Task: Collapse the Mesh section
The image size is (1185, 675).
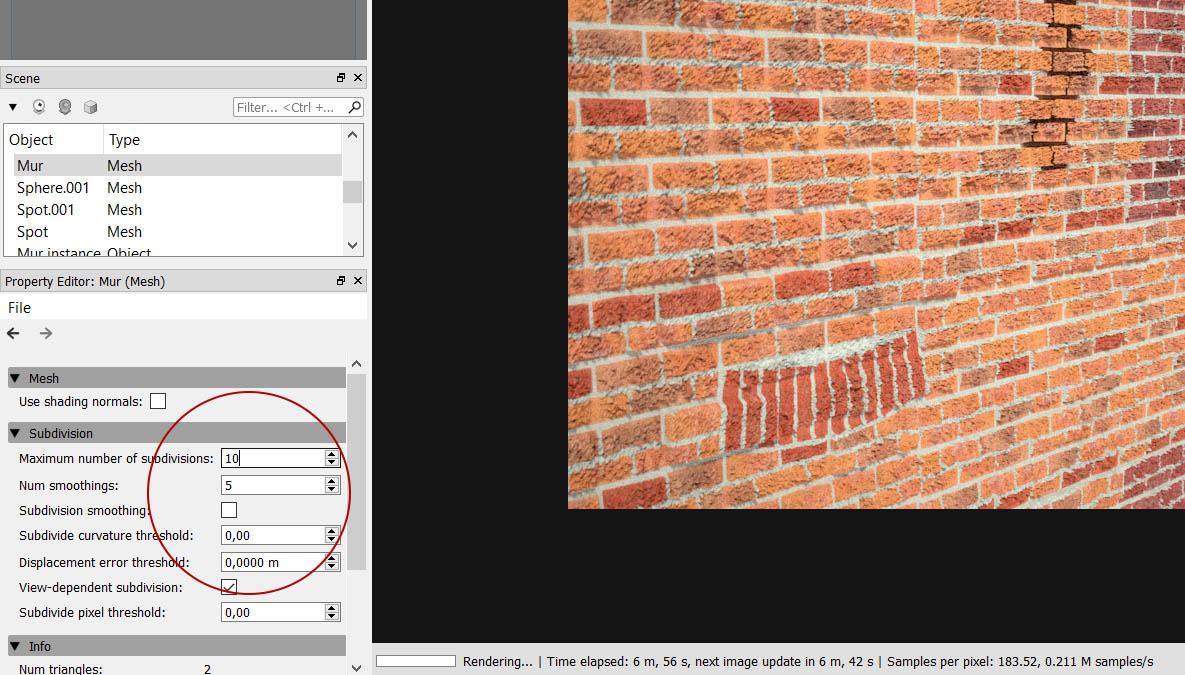Action: pos(15,378)
